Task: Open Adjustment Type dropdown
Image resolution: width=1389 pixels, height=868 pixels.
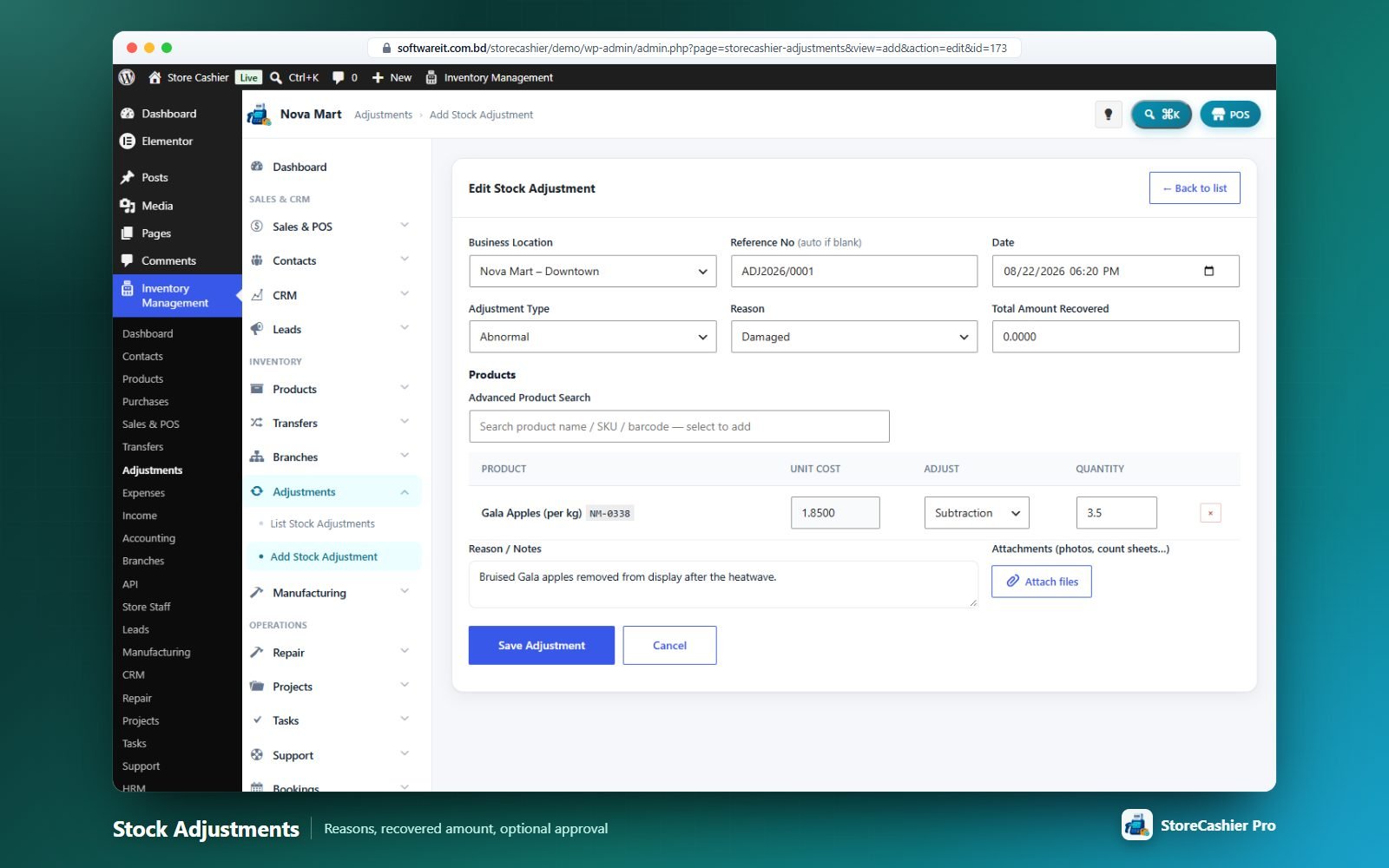Action: pyautogui.click(x=592, y=337)
